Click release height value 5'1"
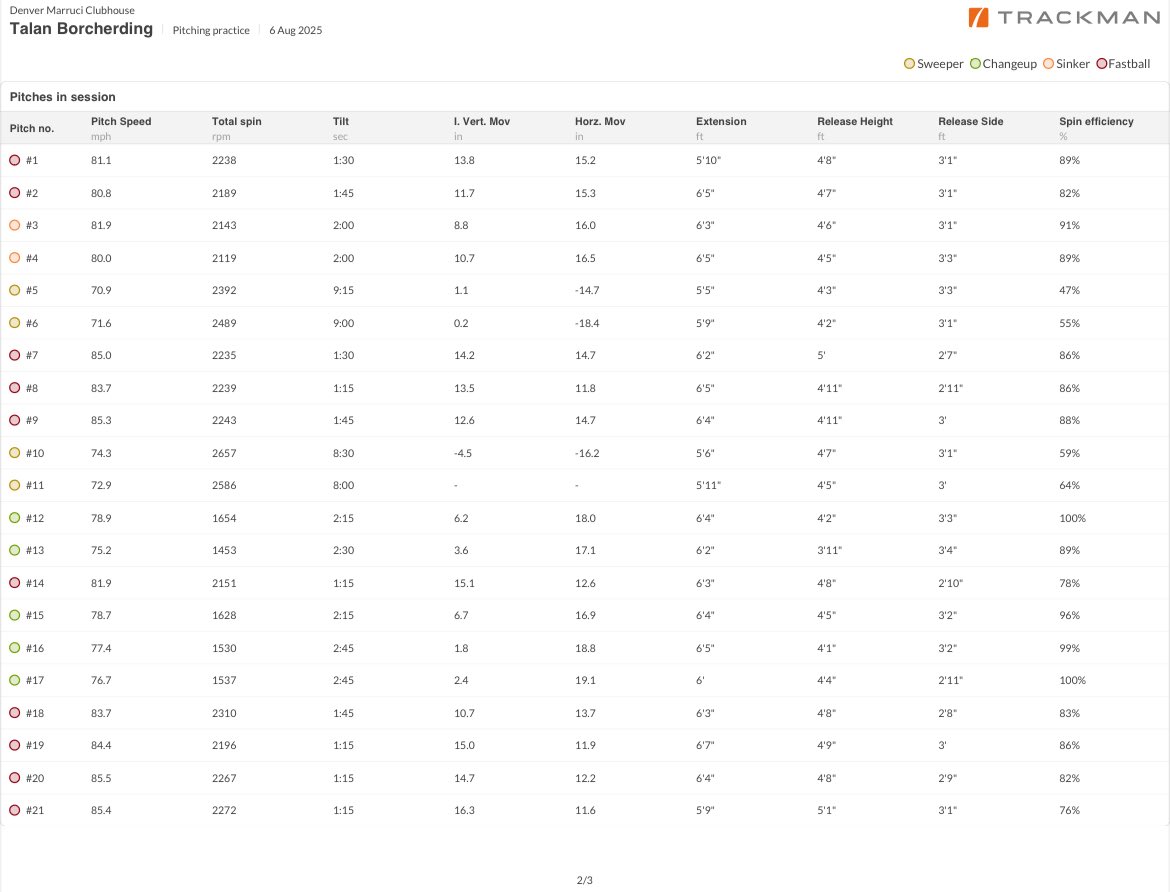 tap(826, 810)
